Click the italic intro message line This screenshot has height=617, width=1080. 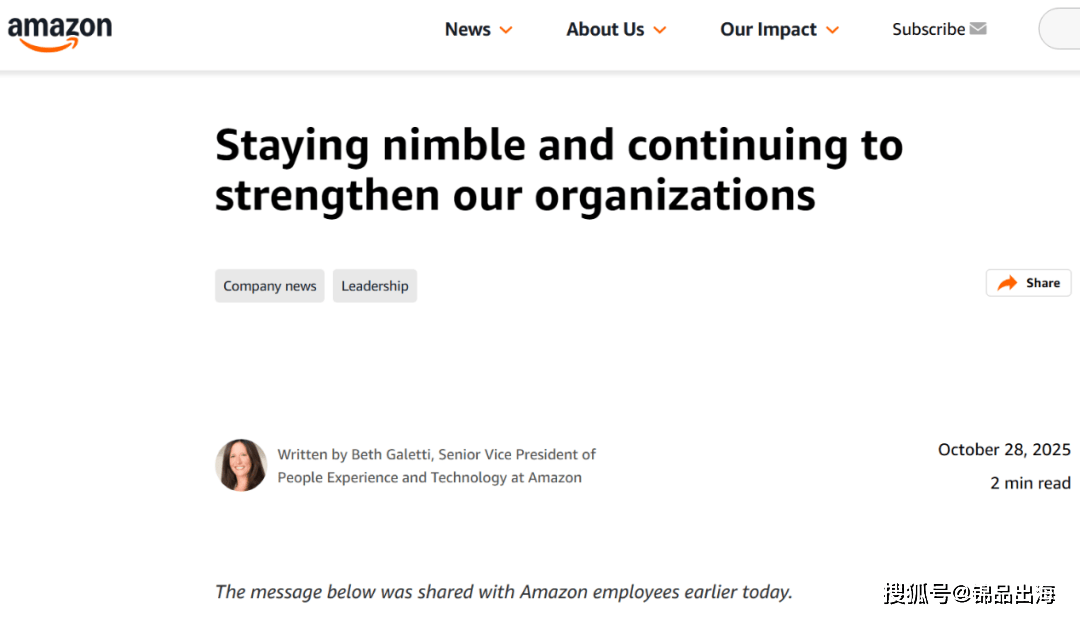[x=503, y=592]
